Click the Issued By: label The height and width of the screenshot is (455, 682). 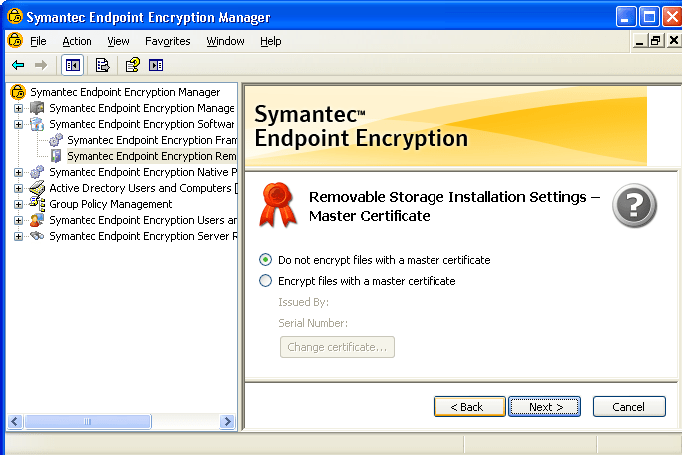pos(304,302)
